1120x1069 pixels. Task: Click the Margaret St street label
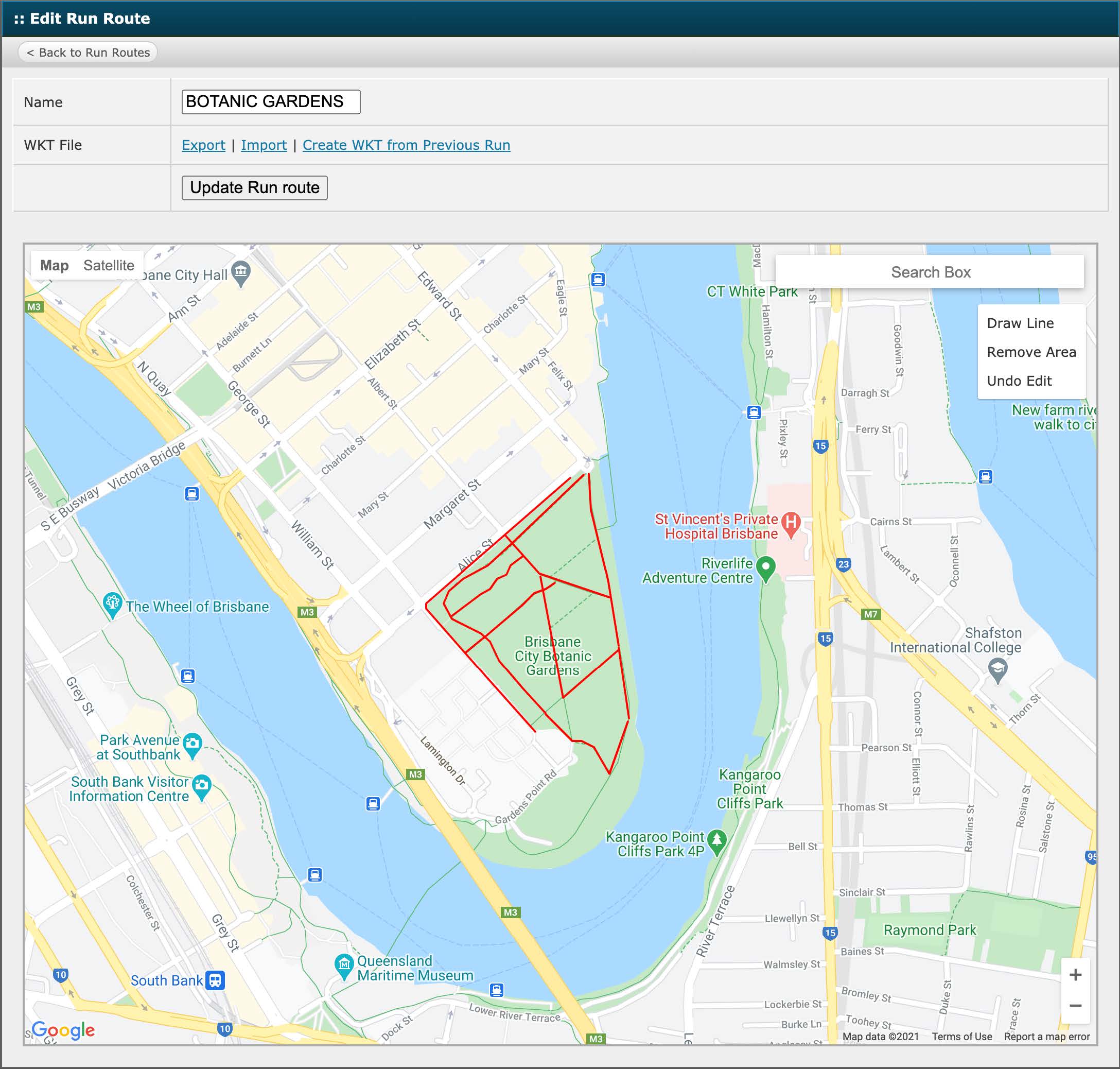click(452, 504)
